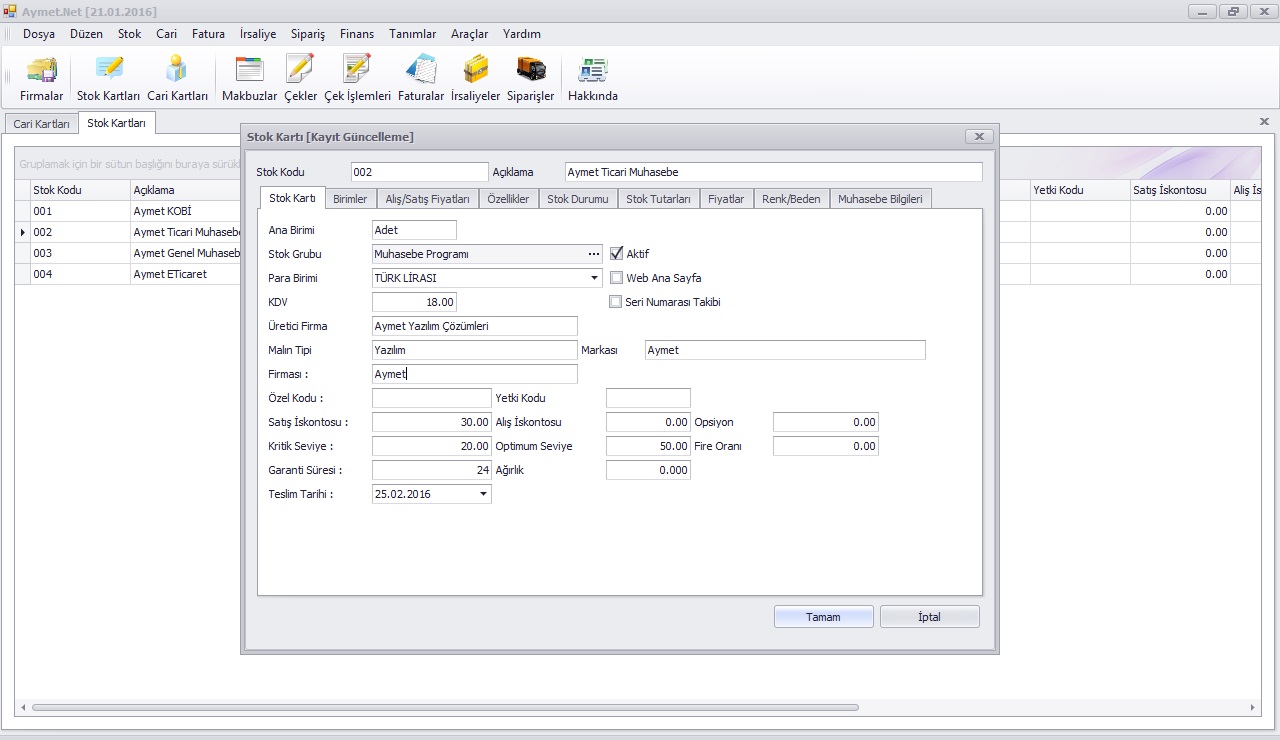Click the horizontal scrollbar of the grid
This screenshot has height=740, width=1280.
pos(445,707)
